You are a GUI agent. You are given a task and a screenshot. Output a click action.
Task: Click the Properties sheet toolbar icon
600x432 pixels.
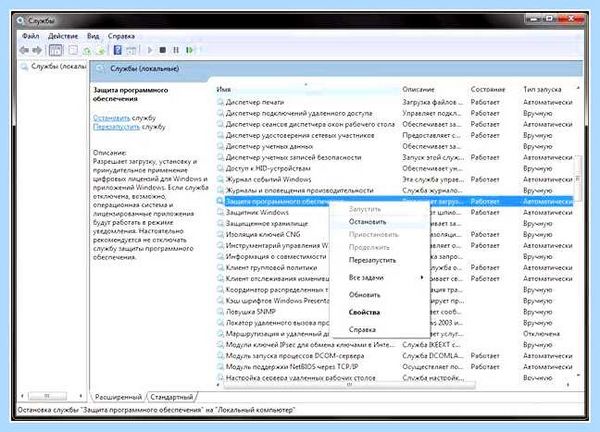coord(73,50)
